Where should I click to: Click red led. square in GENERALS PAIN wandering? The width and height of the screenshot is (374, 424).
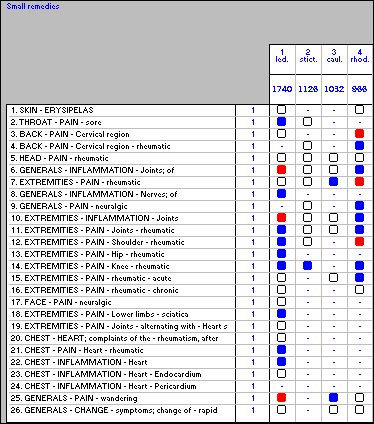coord(282,398)
